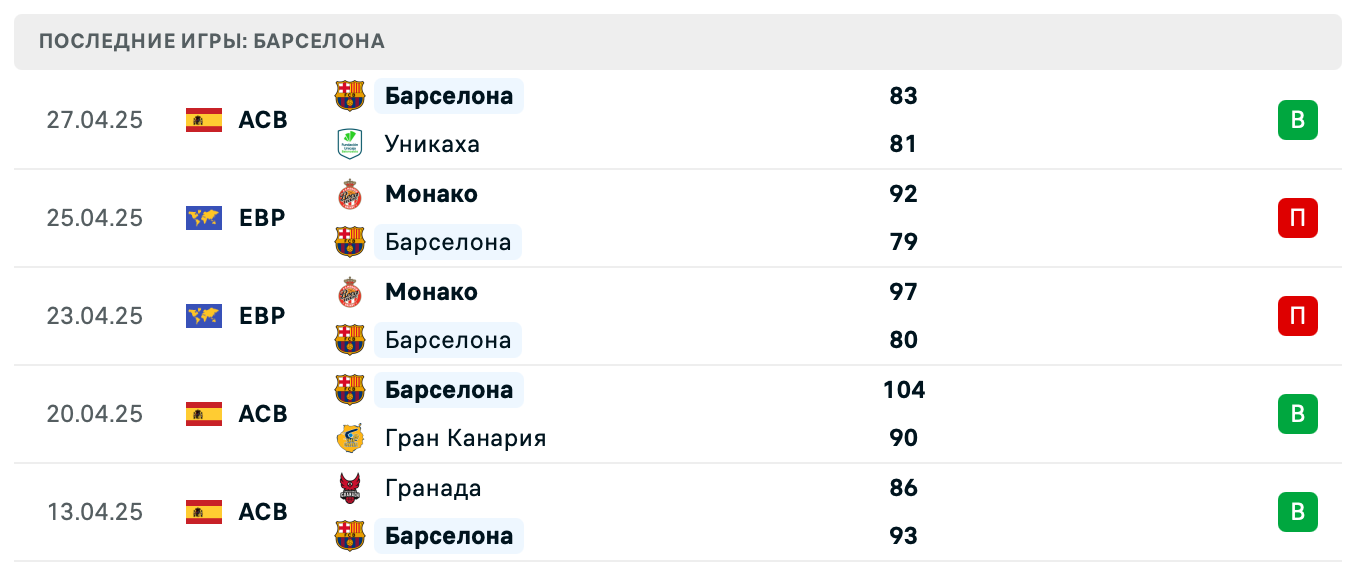Click the Monaco crest in the 23.04.25 row
1356x578 pixels.
point(350,292)
